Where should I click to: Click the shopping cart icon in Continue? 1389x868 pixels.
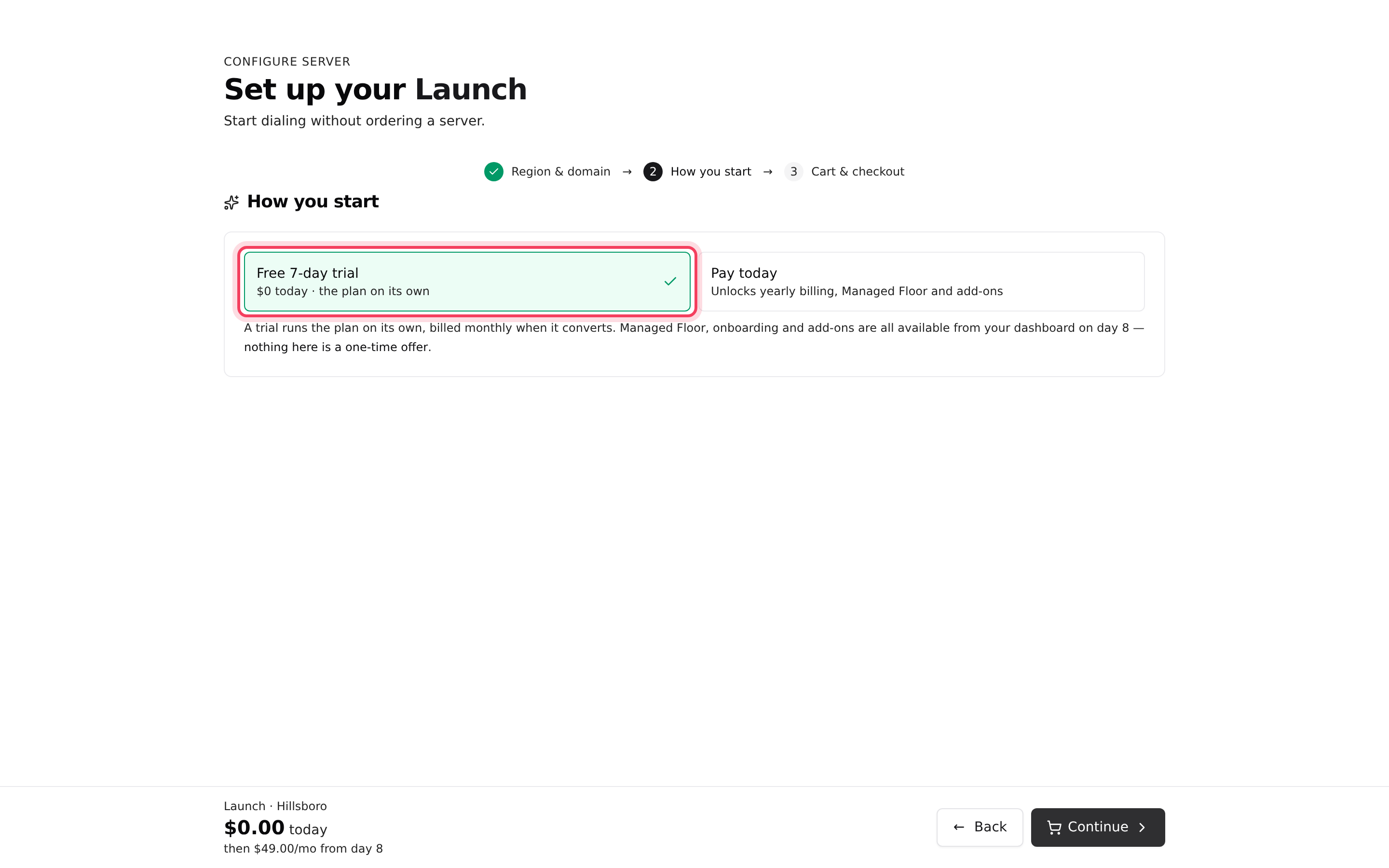coord(1054,827)
